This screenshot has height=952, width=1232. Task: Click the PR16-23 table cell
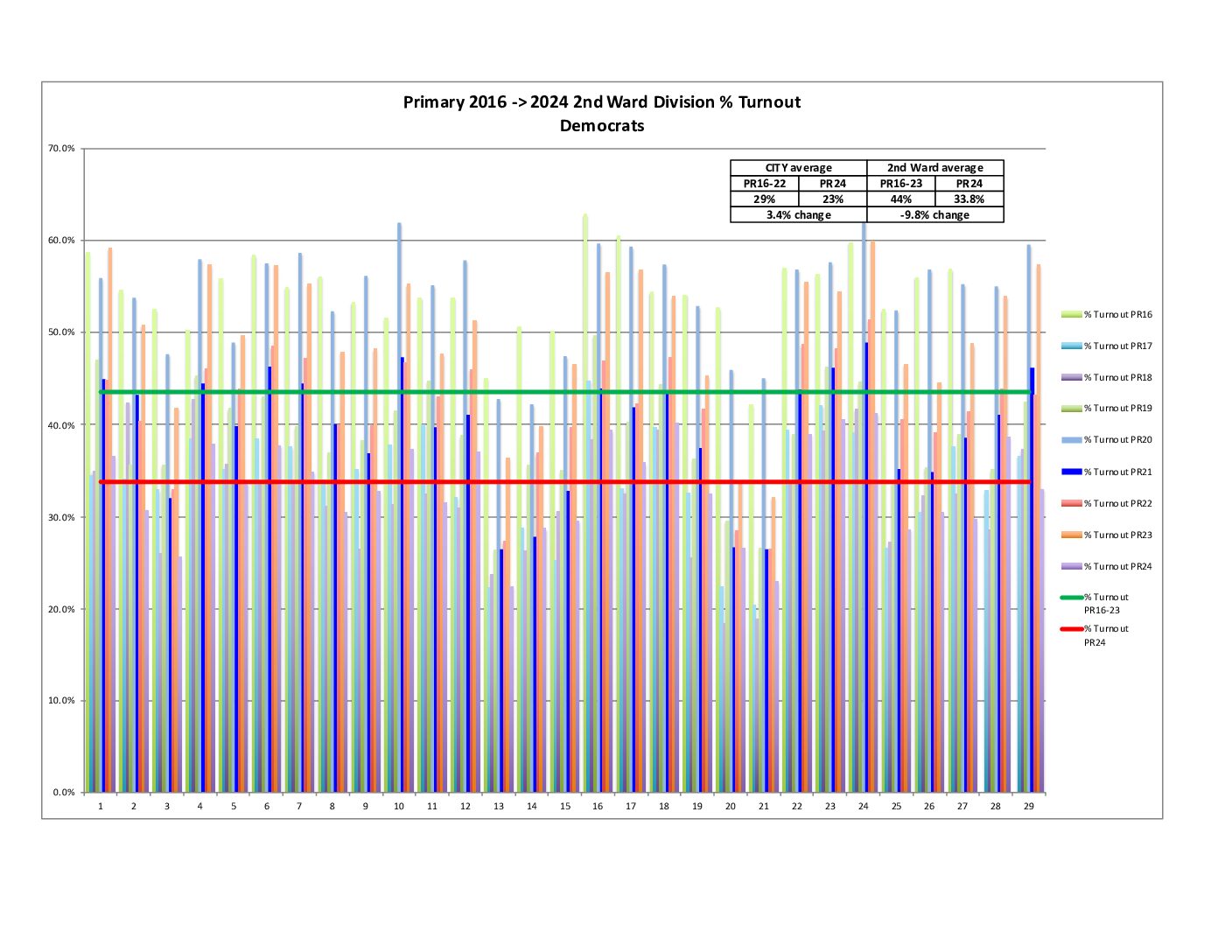tap(901, 184)
